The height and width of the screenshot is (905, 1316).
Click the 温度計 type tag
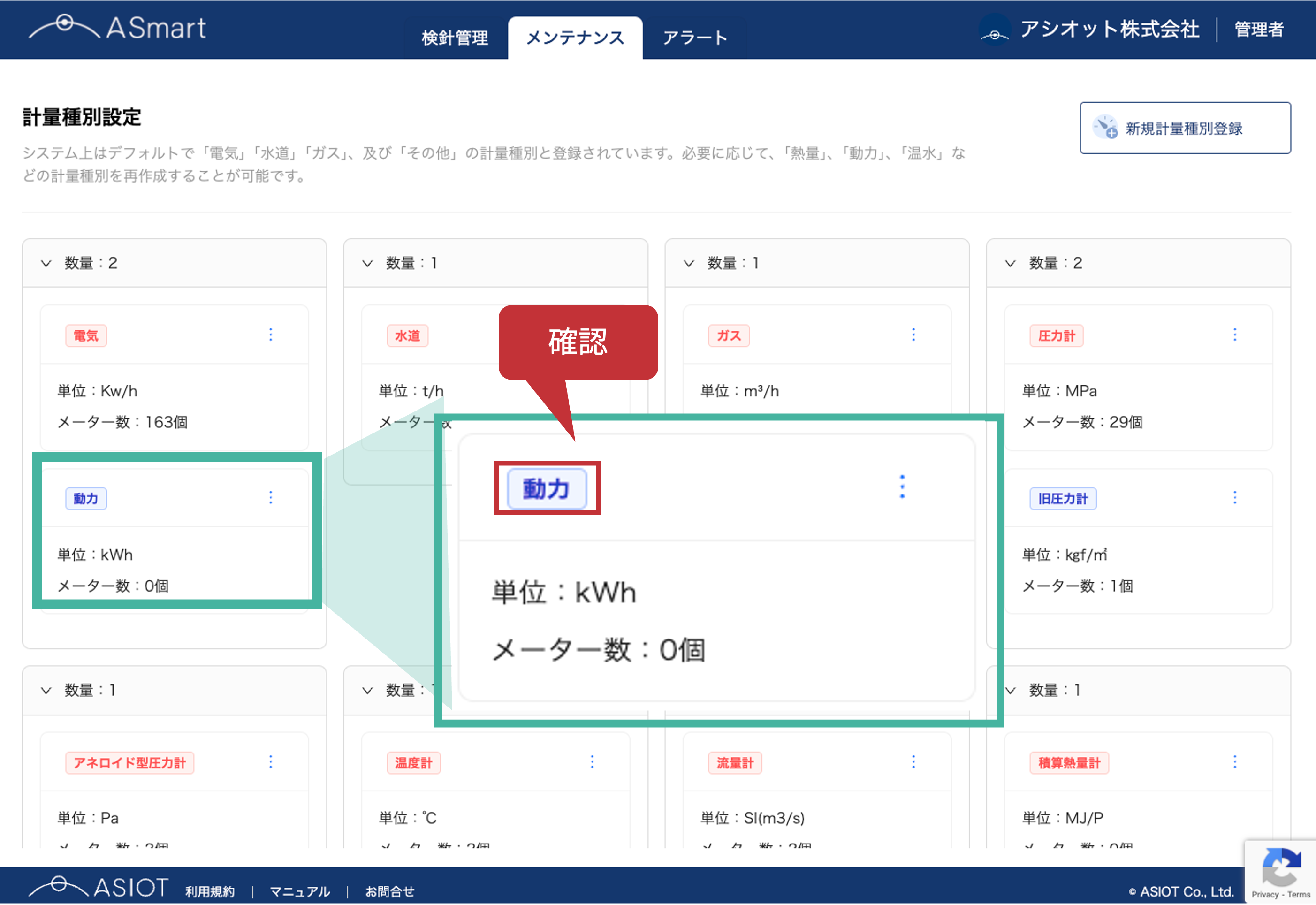point(414,763)
